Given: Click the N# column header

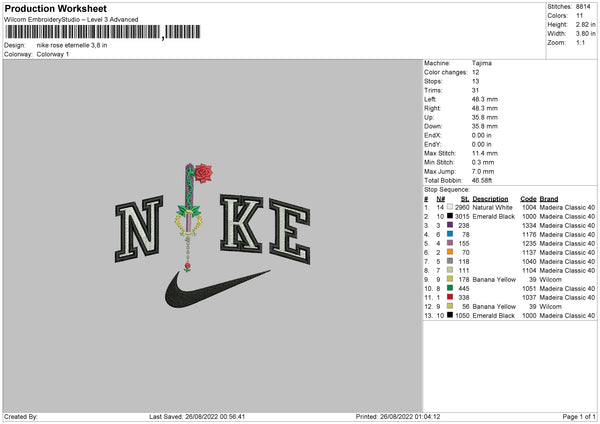Looking at the screenshot, I should pos(440,199).
